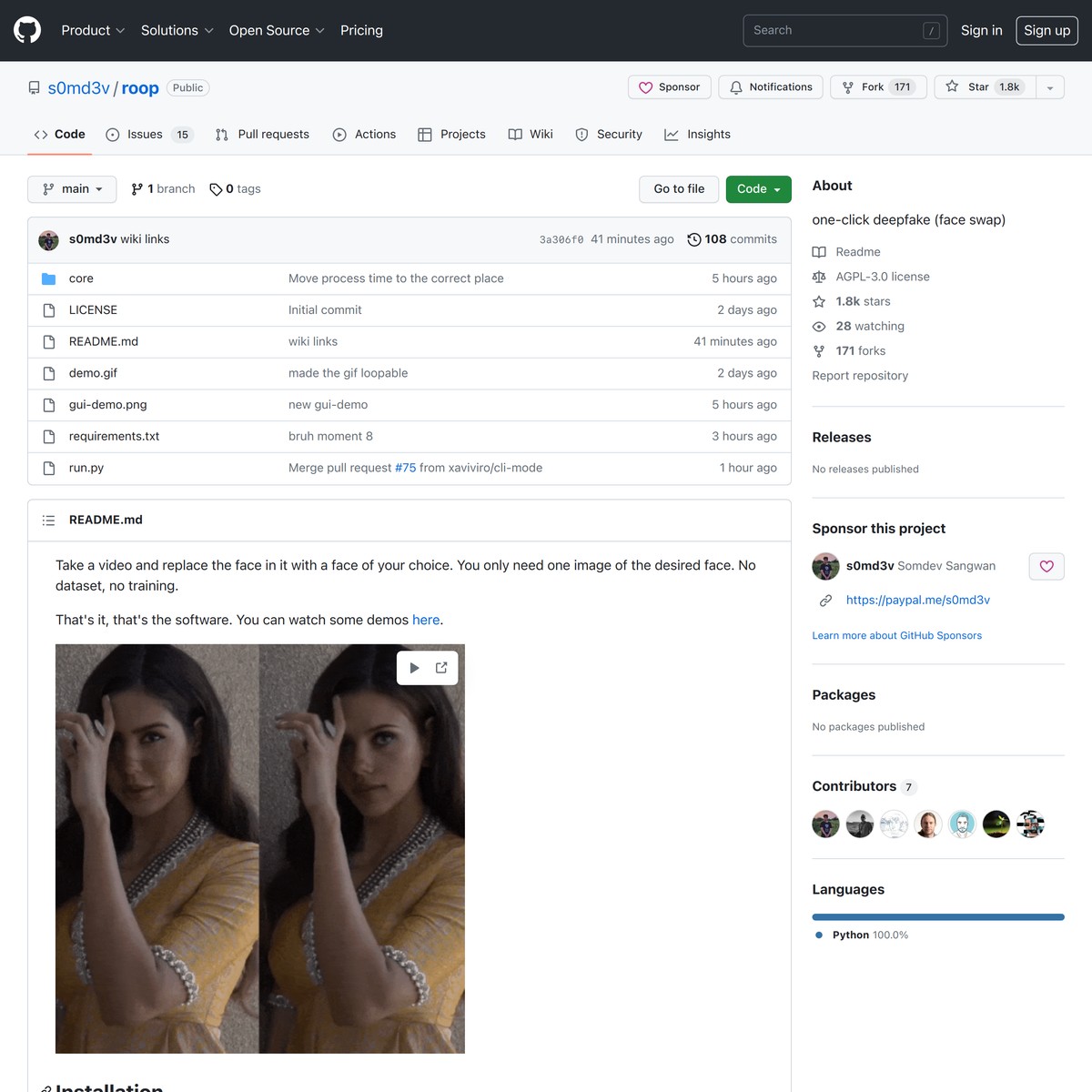The image size is (1092, 1092).
Task: Click the Go to file button
Action: coord(678,189)
